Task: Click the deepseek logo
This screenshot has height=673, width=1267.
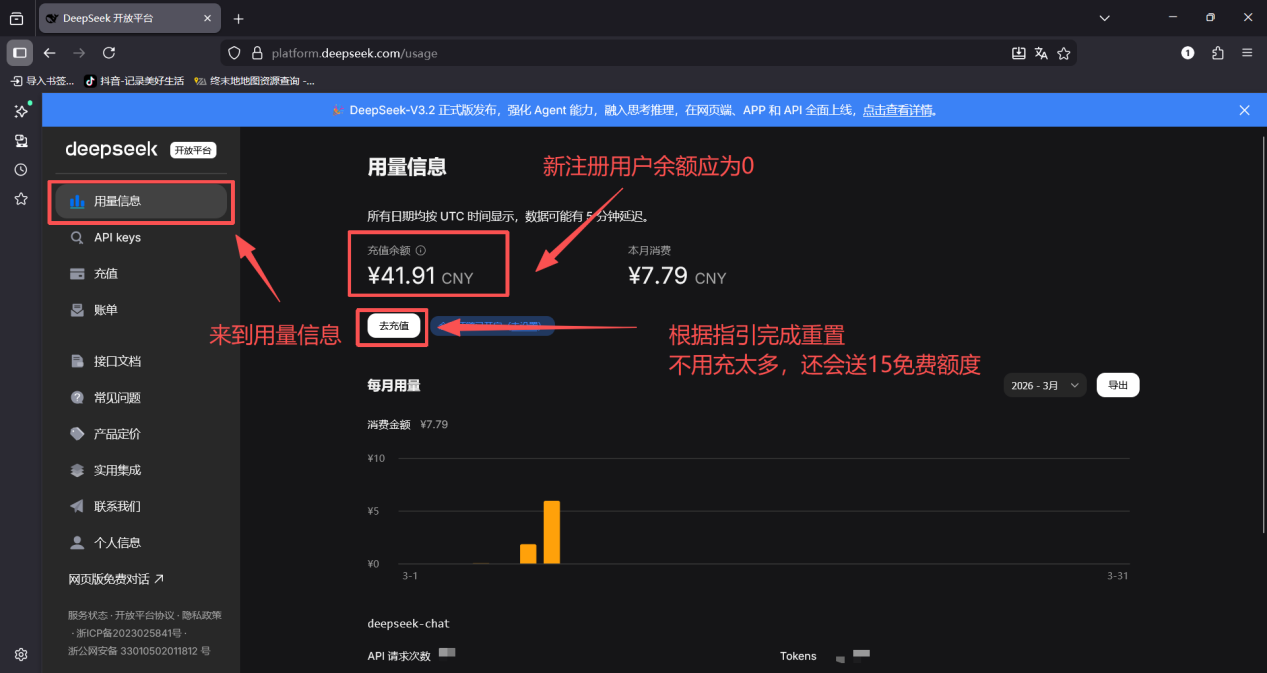Action: 112,149
